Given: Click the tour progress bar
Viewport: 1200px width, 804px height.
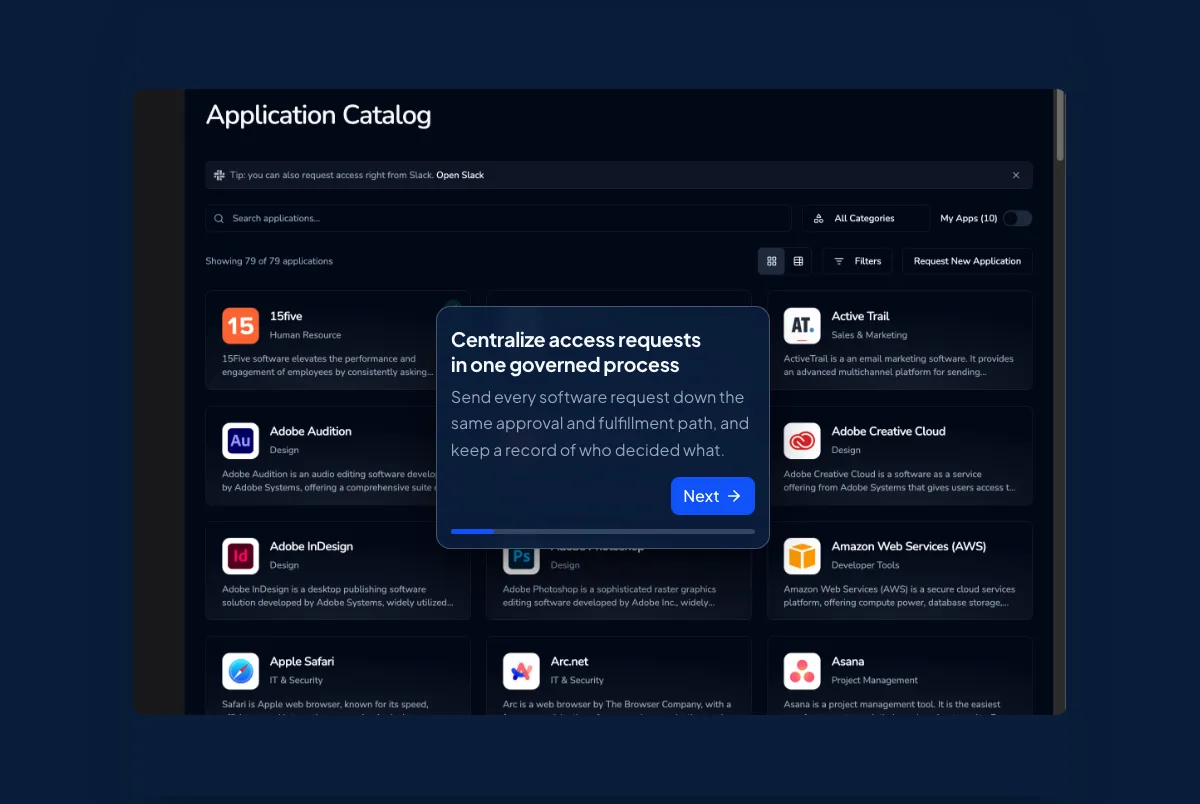Looking at the screenshot, I should point(603,531).
